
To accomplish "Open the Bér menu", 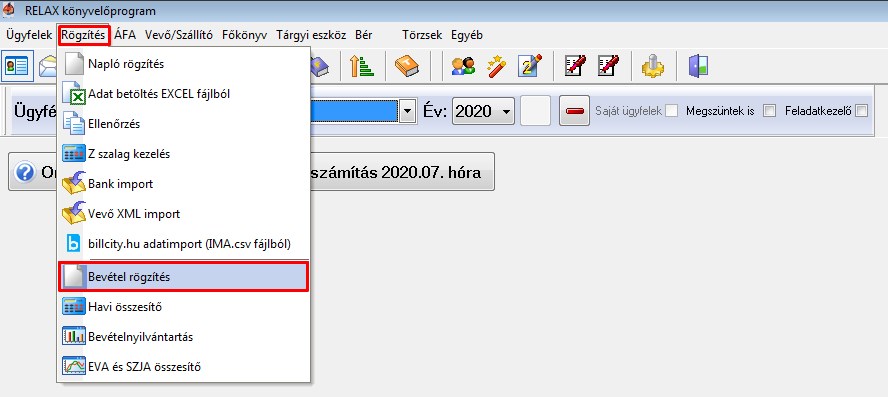I will click(x=364, y=35).
